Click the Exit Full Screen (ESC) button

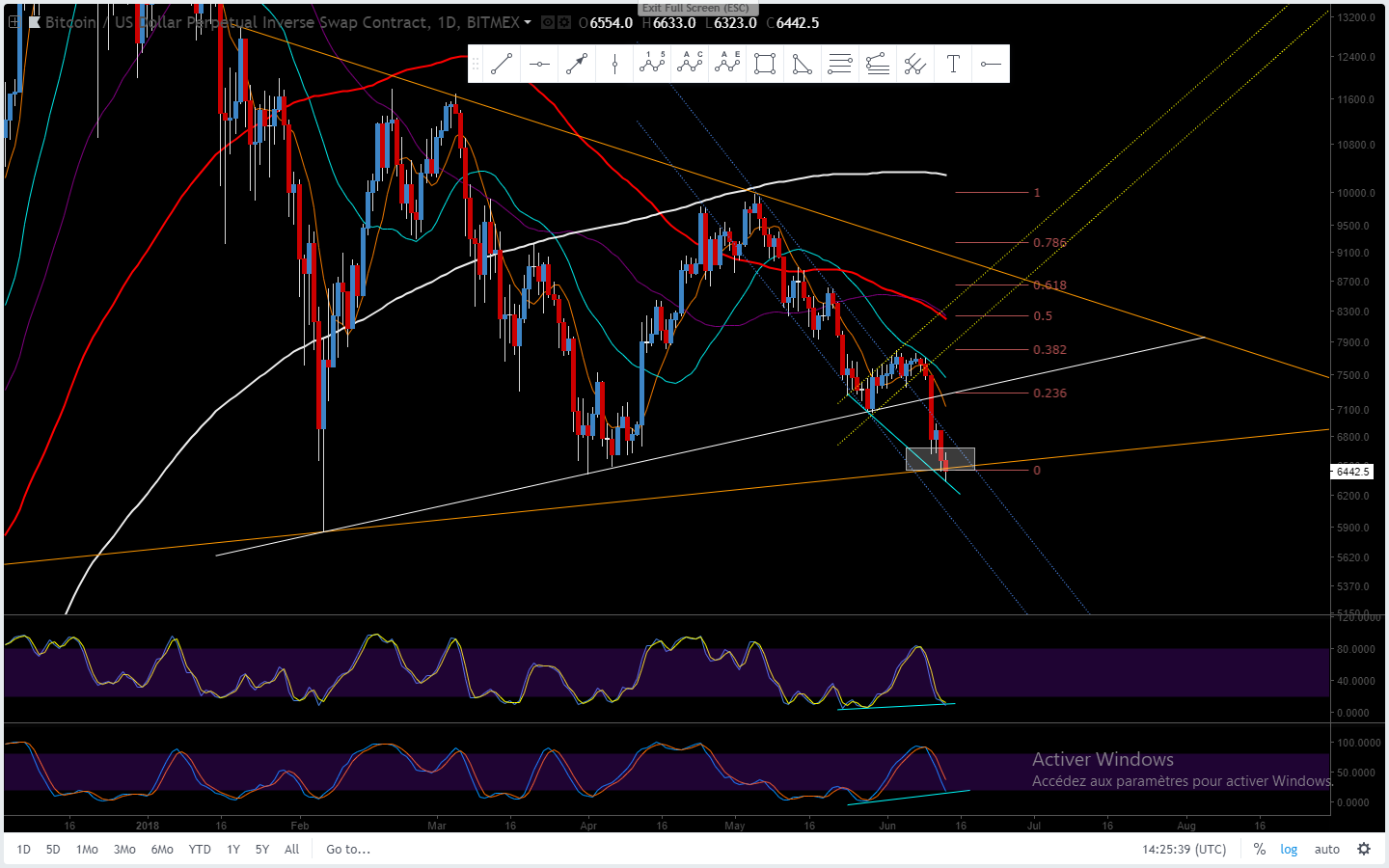coord(694,8)
